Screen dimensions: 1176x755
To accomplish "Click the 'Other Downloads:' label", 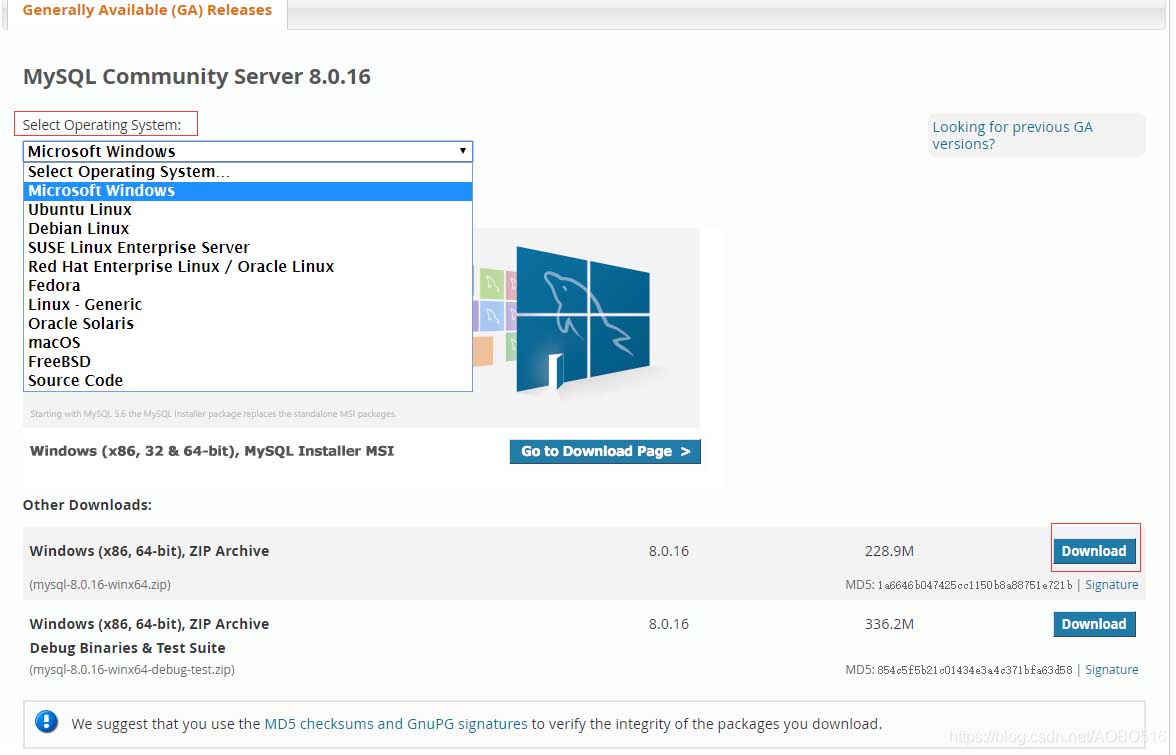I will 87,505.
